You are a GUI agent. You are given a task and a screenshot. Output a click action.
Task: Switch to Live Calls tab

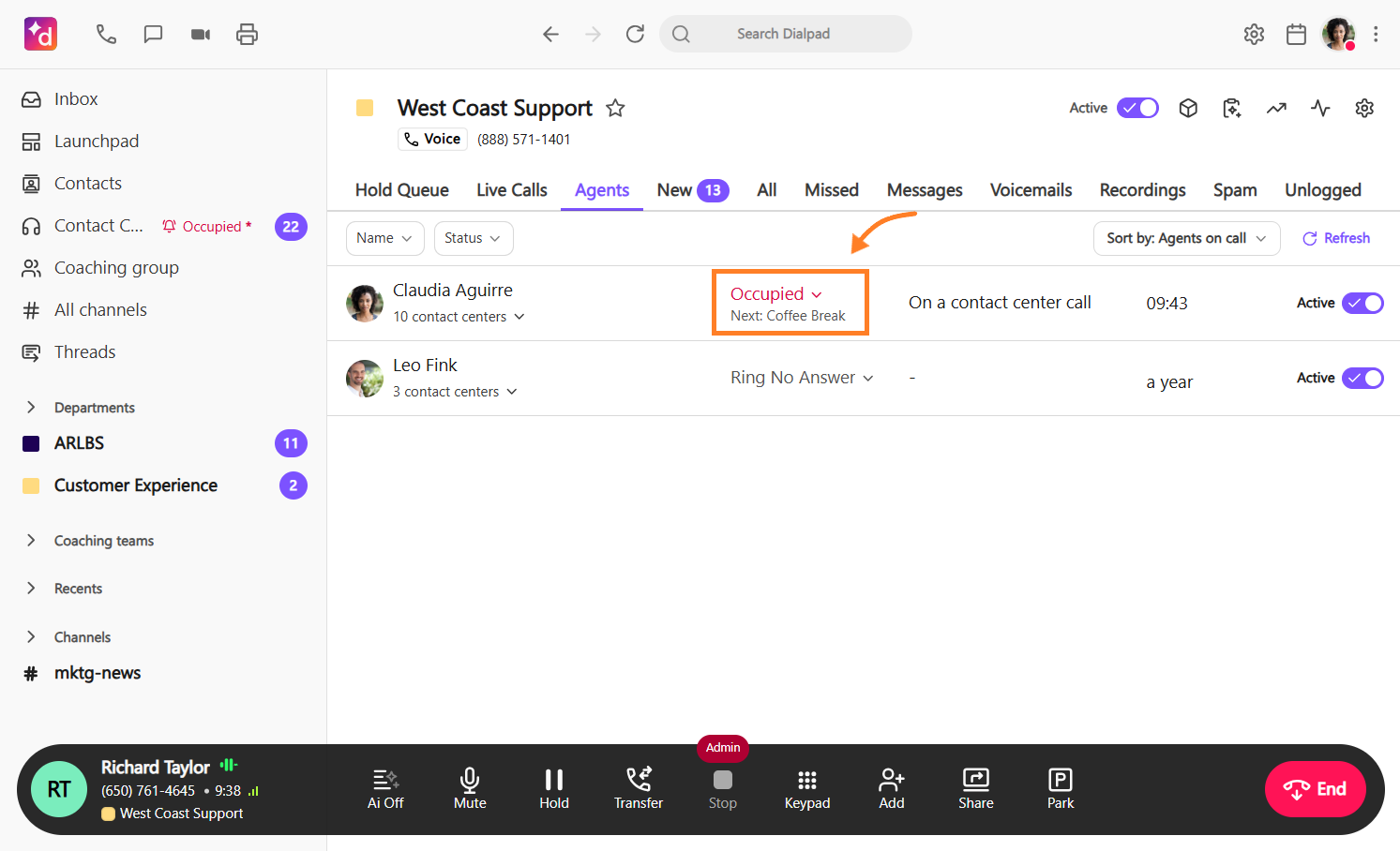click(x=512, y=190)
